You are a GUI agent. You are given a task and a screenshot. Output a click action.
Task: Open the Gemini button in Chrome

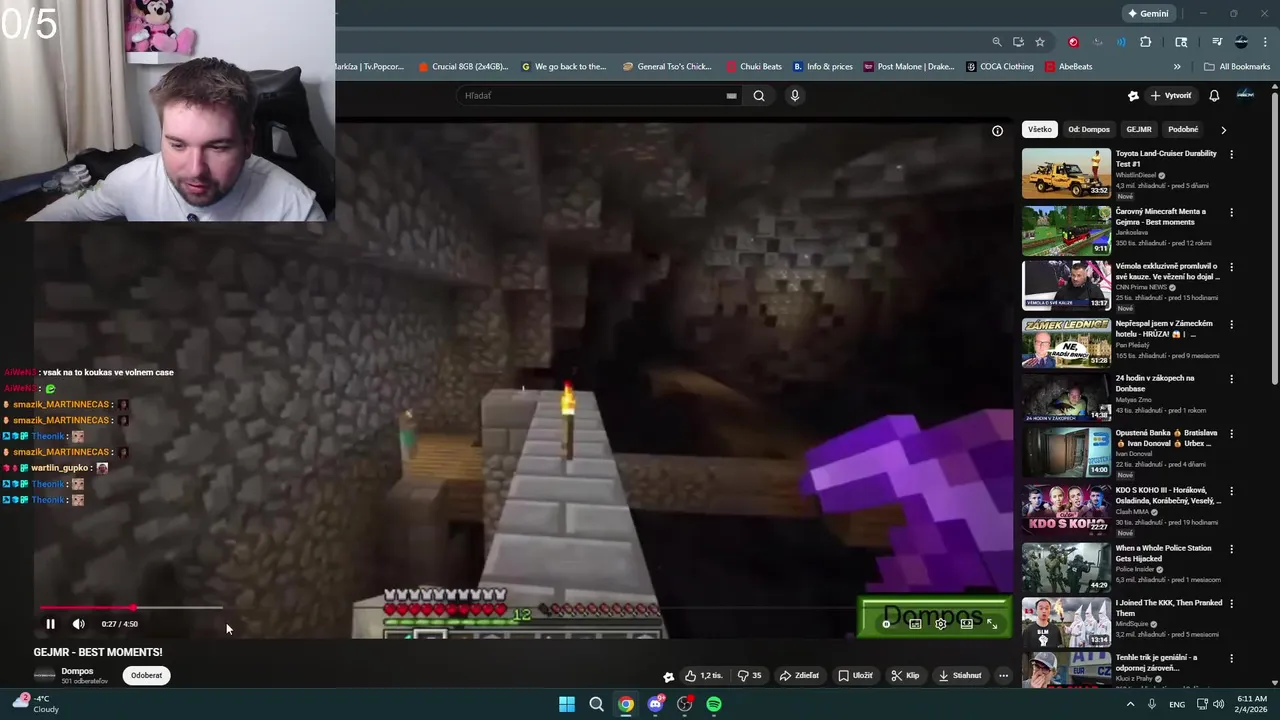(1148, 14)
